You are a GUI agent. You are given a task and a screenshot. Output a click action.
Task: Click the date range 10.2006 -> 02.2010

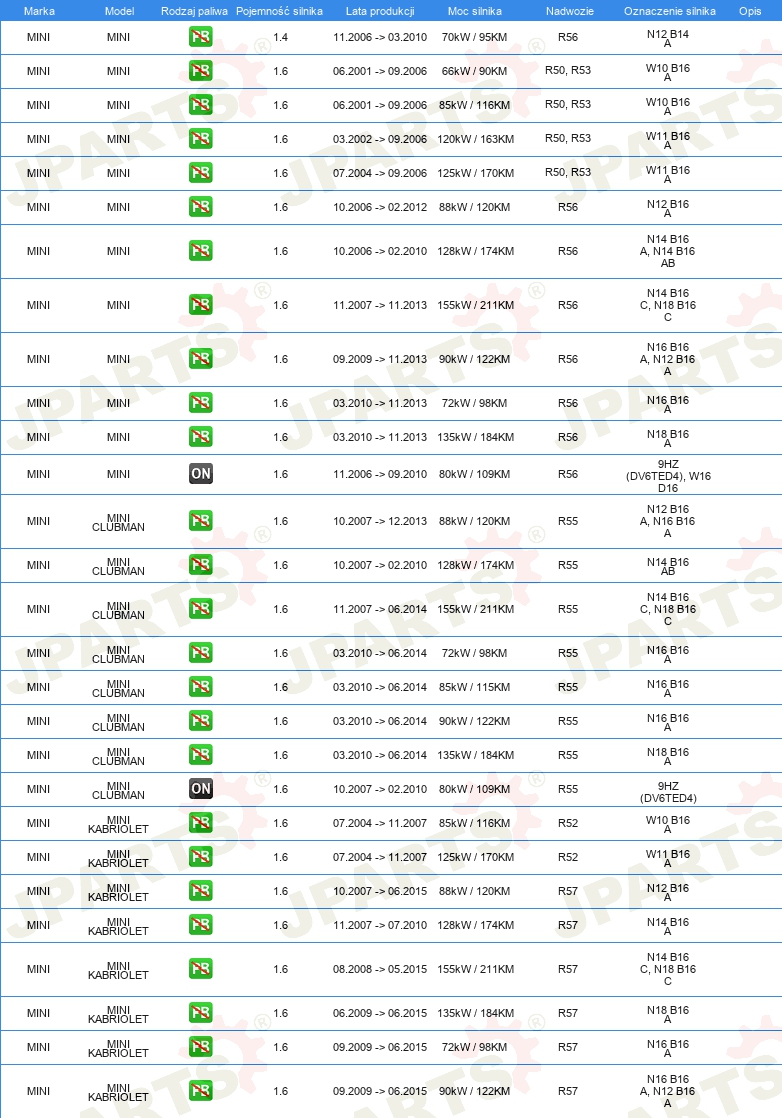click(380, 251)
